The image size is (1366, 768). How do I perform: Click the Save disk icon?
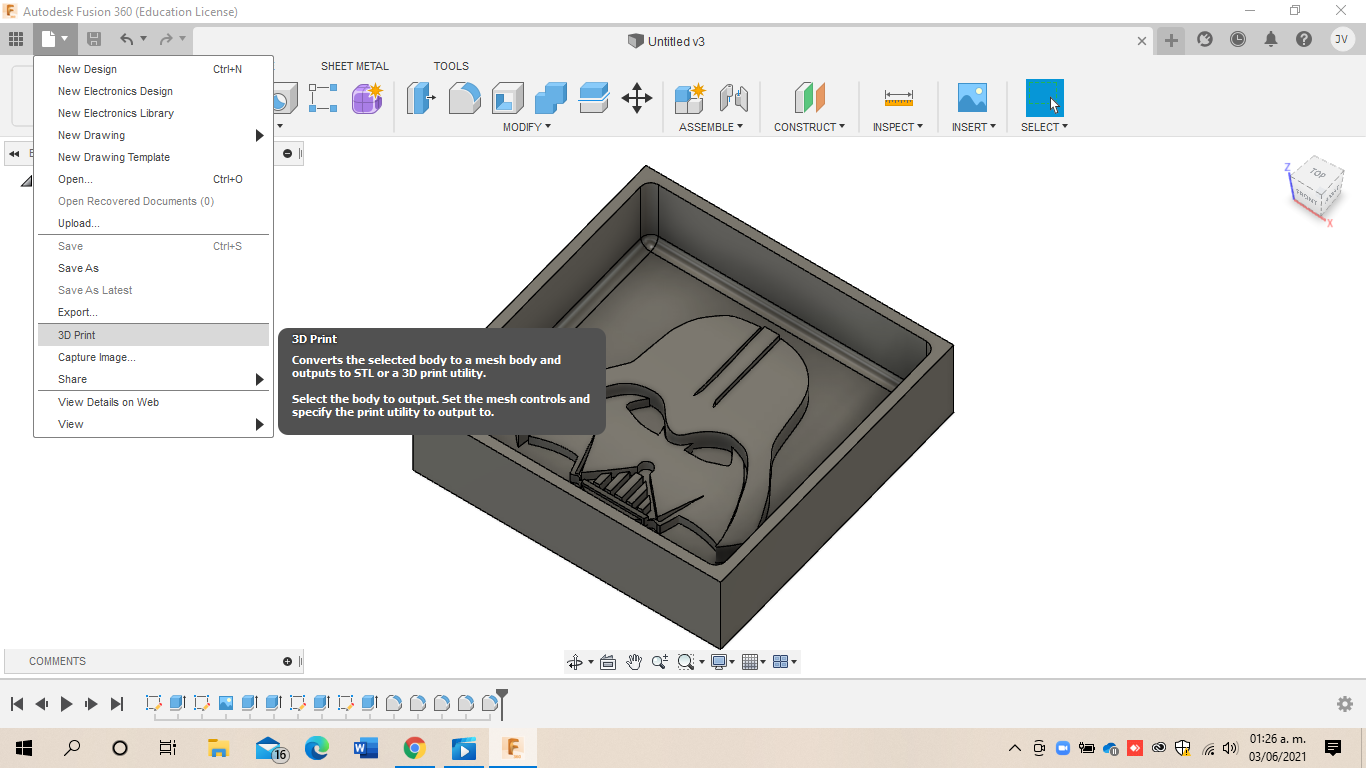94,39
